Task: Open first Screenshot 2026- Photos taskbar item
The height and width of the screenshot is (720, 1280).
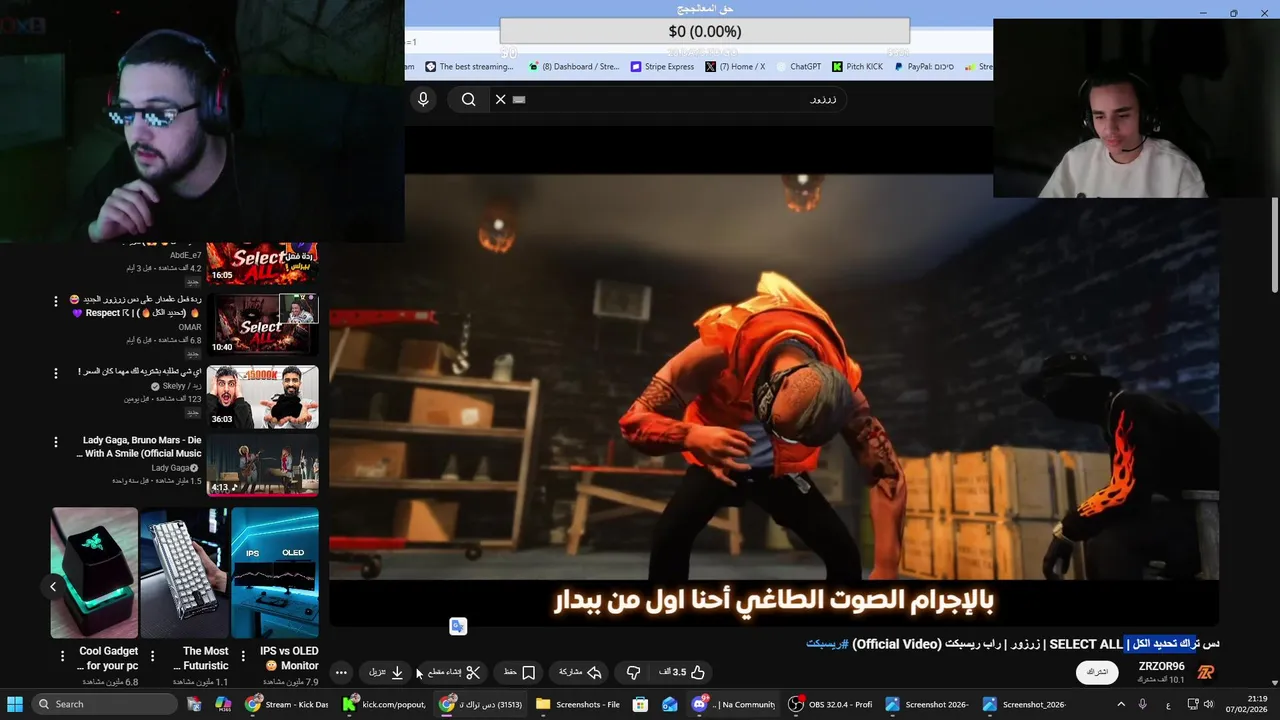Action: [x=927, y=704]
